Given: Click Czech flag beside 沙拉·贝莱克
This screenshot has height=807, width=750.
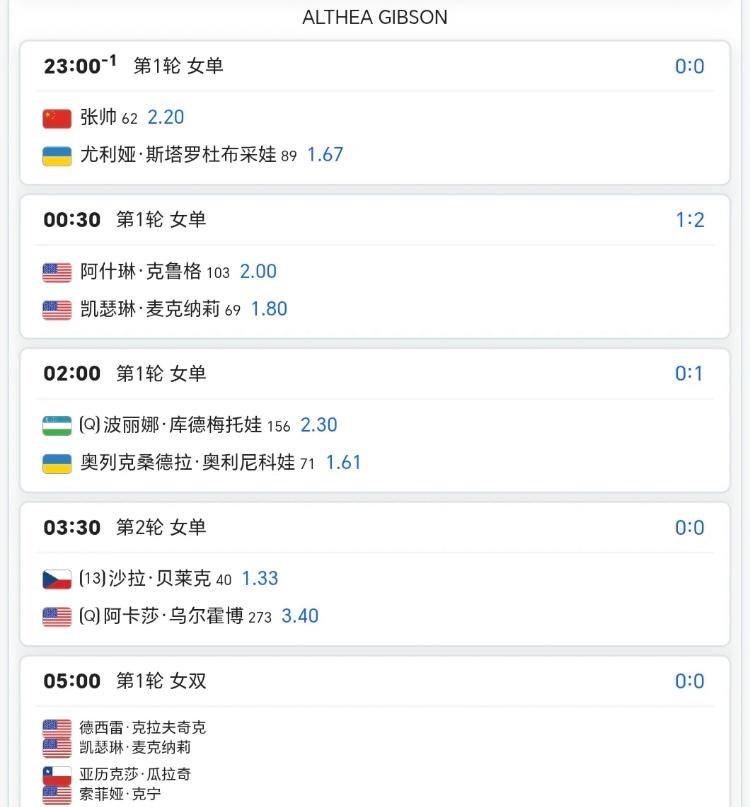Looking at the screenshot, I should point(57,579).
